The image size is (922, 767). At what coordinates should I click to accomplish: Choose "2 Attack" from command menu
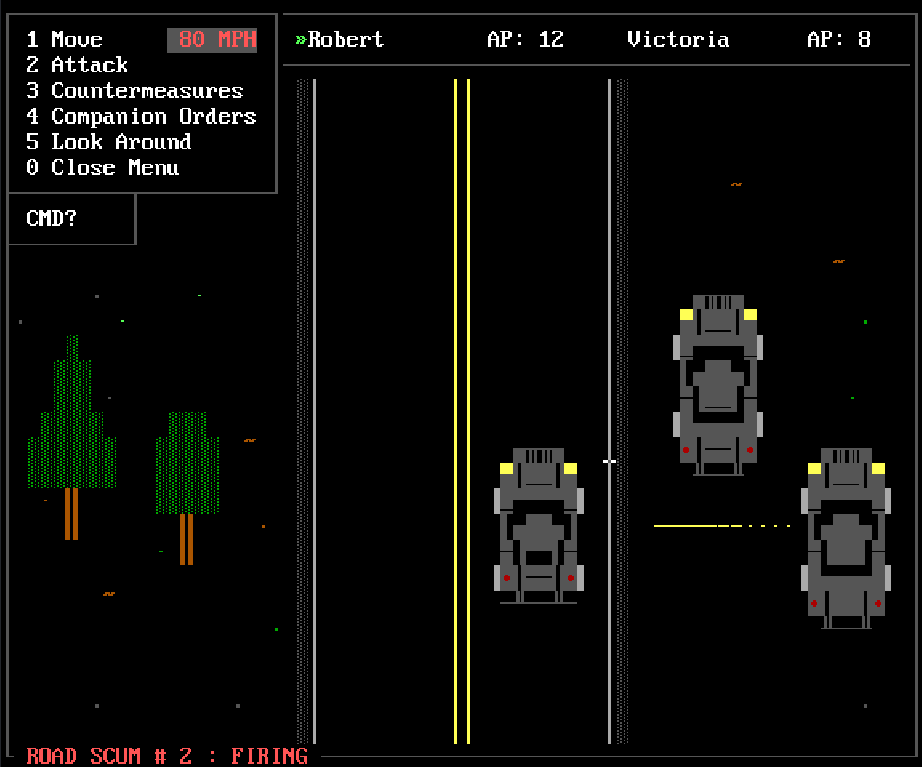coord(76,65)
